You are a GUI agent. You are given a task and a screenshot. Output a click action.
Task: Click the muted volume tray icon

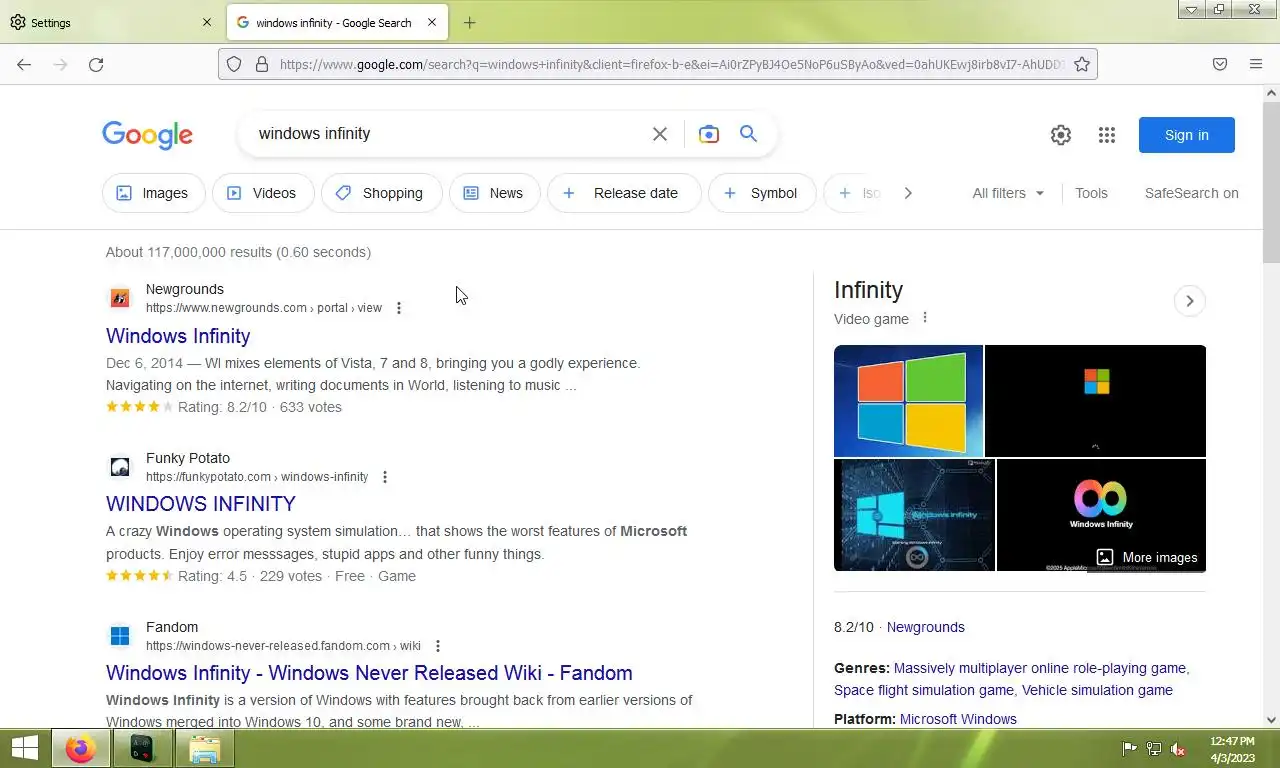[1178, 748]
